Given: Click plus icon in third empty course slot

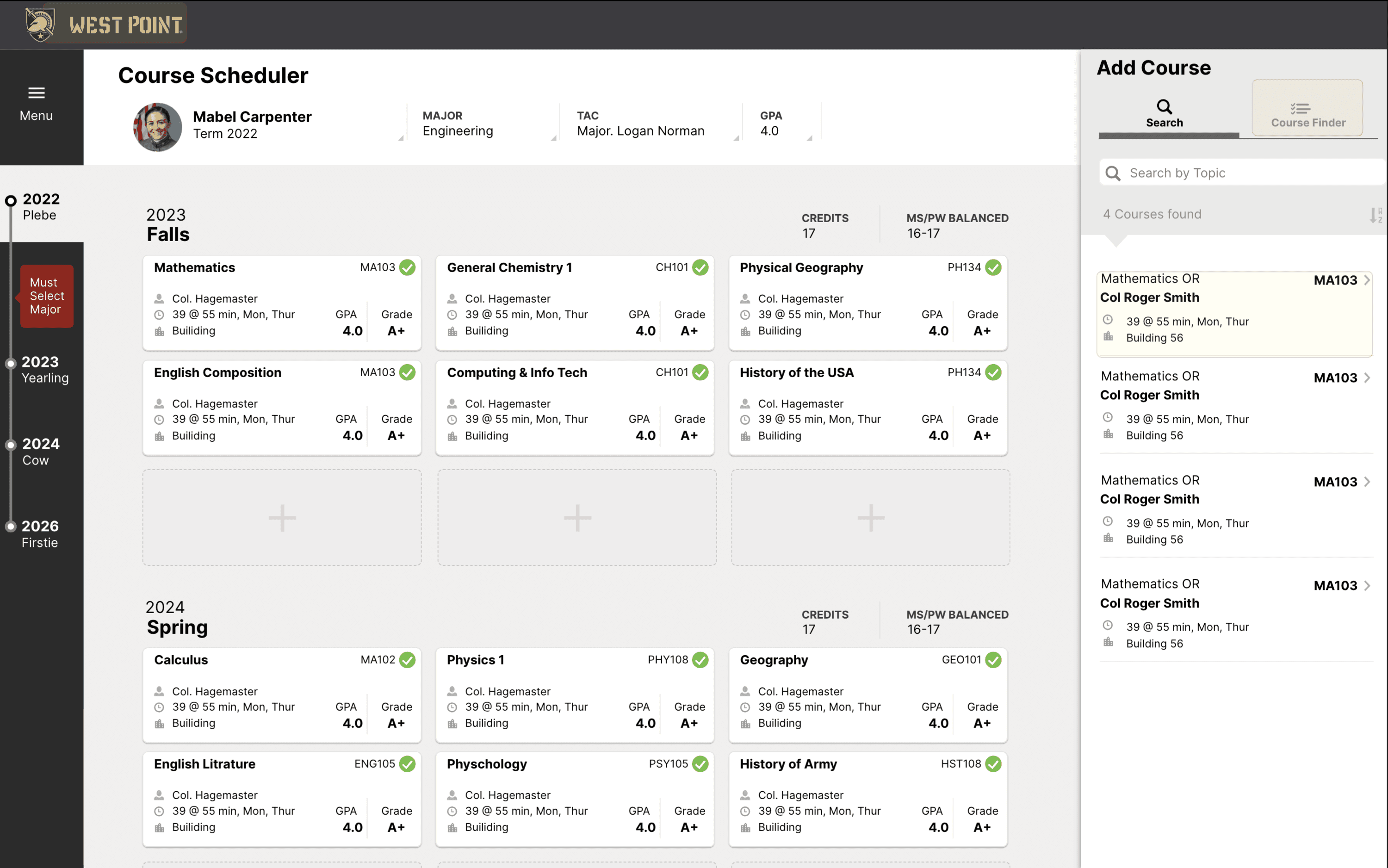Looking at the screenshot, I should tap(870, 517).
